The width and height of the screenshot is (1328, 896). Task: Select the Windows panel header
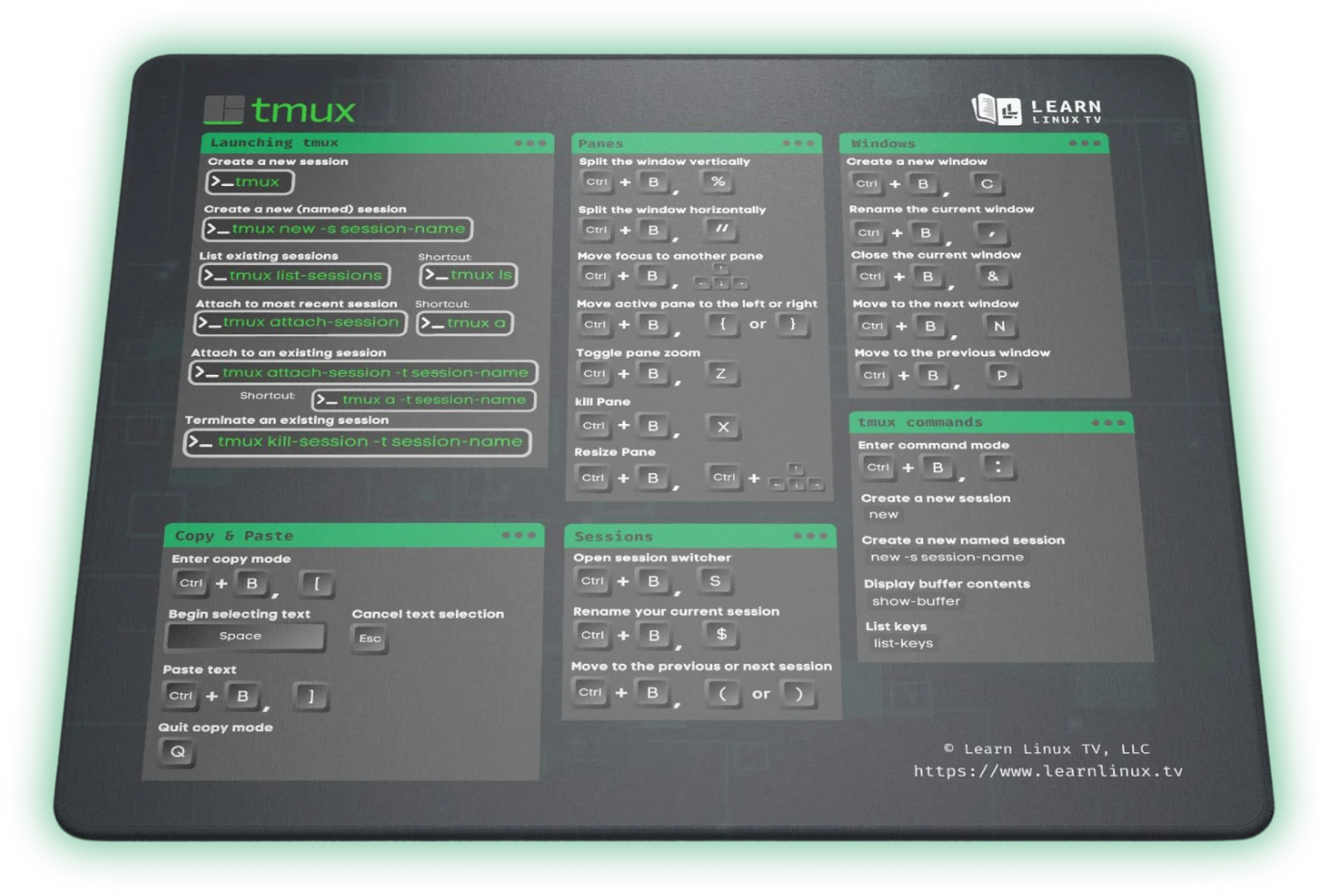(x=974, y=144)
